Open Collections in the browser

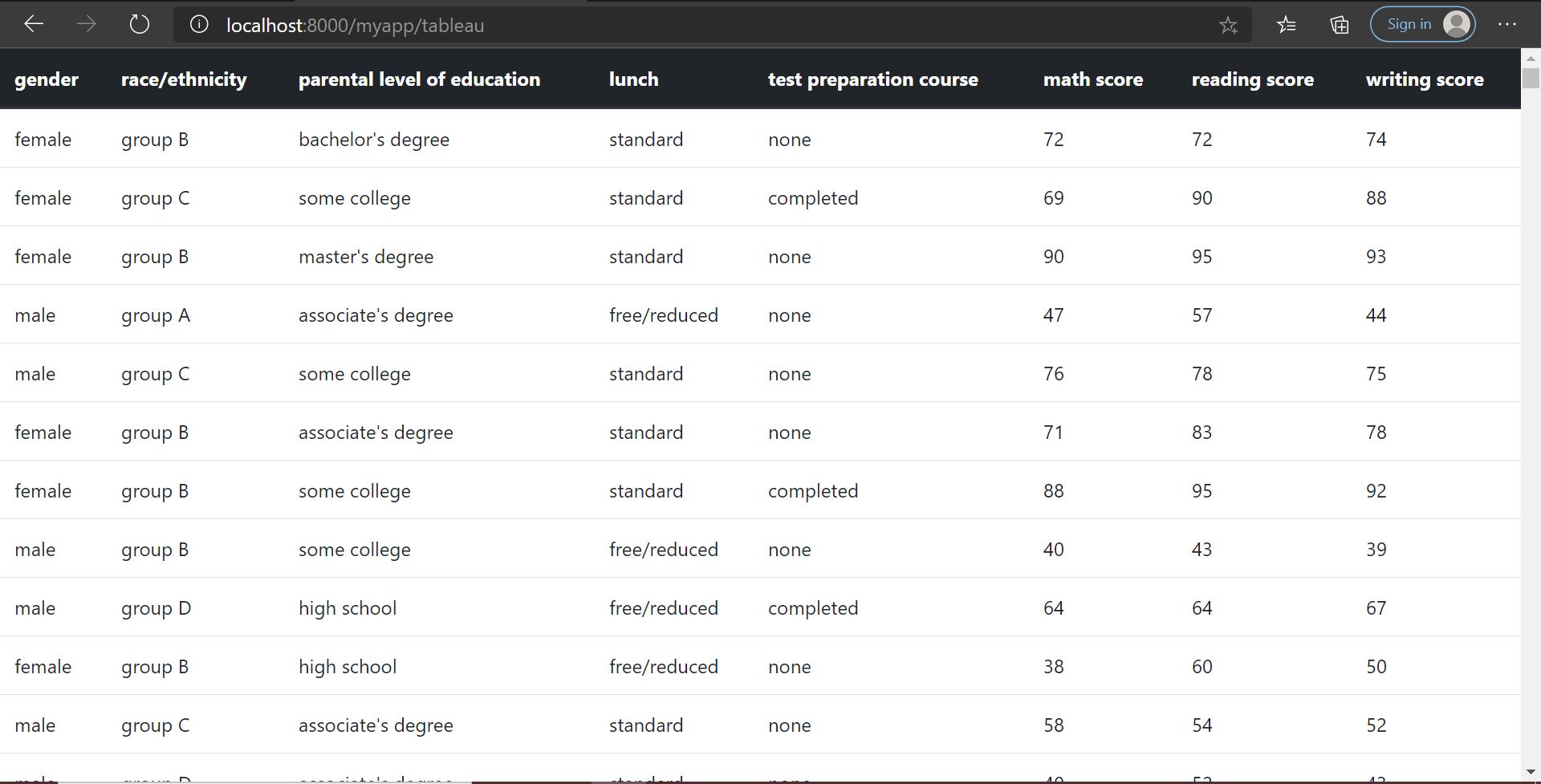point(1339,25)
